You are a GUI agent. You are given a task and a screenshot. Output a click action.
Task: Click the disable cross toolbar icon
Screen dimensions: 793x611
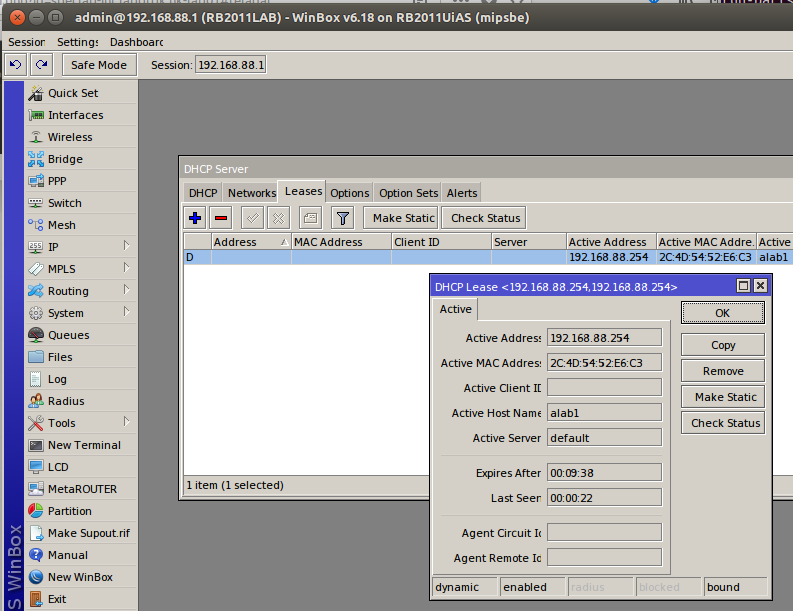(279, 218)
